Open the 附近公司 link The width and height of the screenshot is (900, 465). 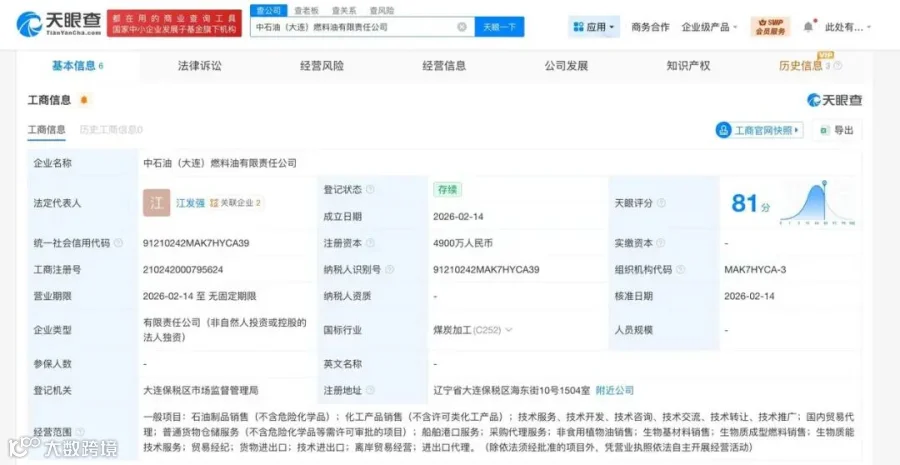click(x=615, y=390)
